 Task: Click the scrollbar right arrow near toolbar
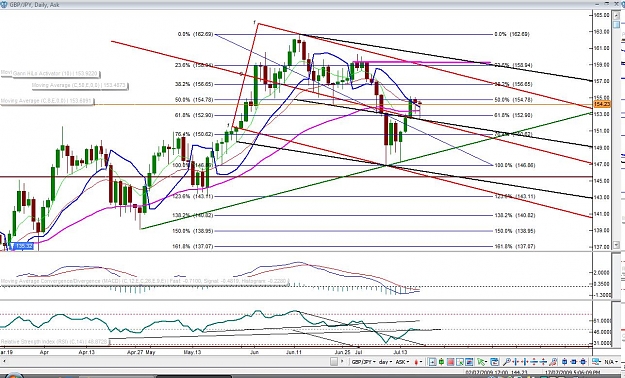pyautogui.click(x=342, y=362)
